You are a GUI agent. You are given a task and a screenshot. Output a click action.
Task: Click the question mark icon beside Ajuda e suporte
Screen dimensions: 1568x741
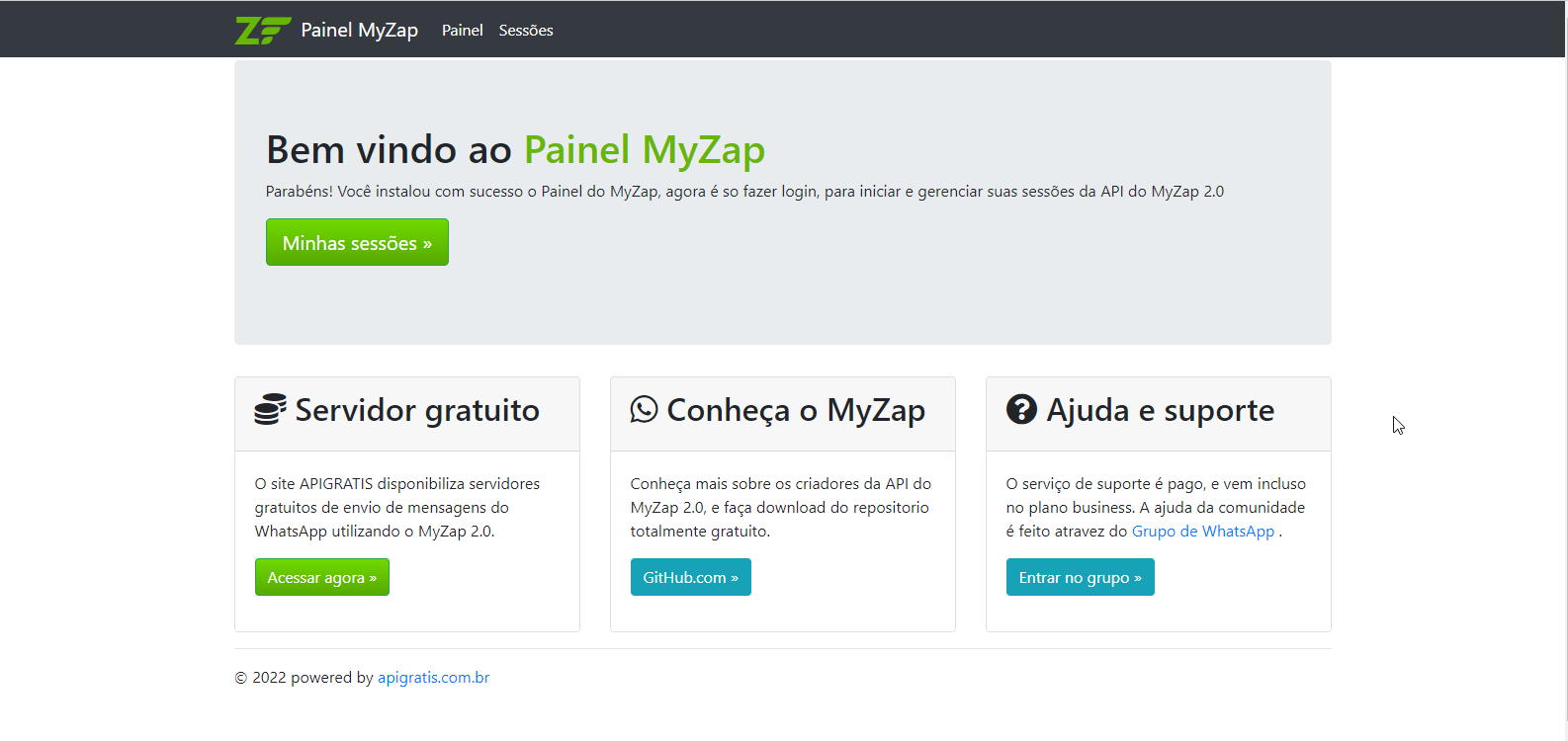[1021, 409]
